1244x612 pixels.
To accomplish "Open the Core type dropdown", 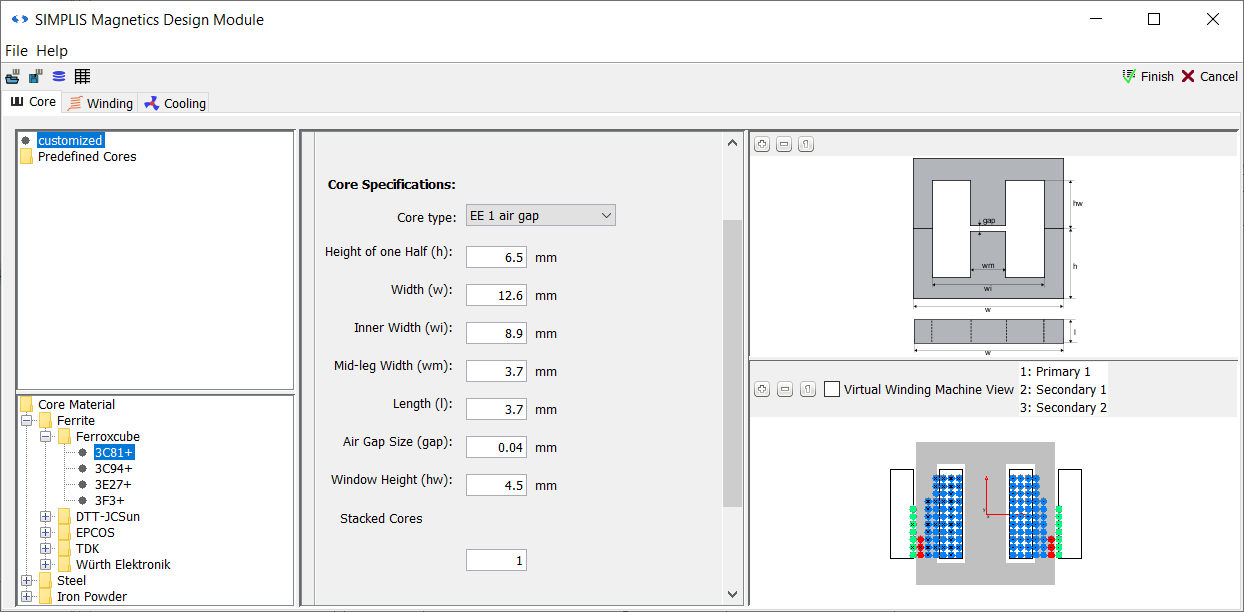I will click(x=541, y=216).
